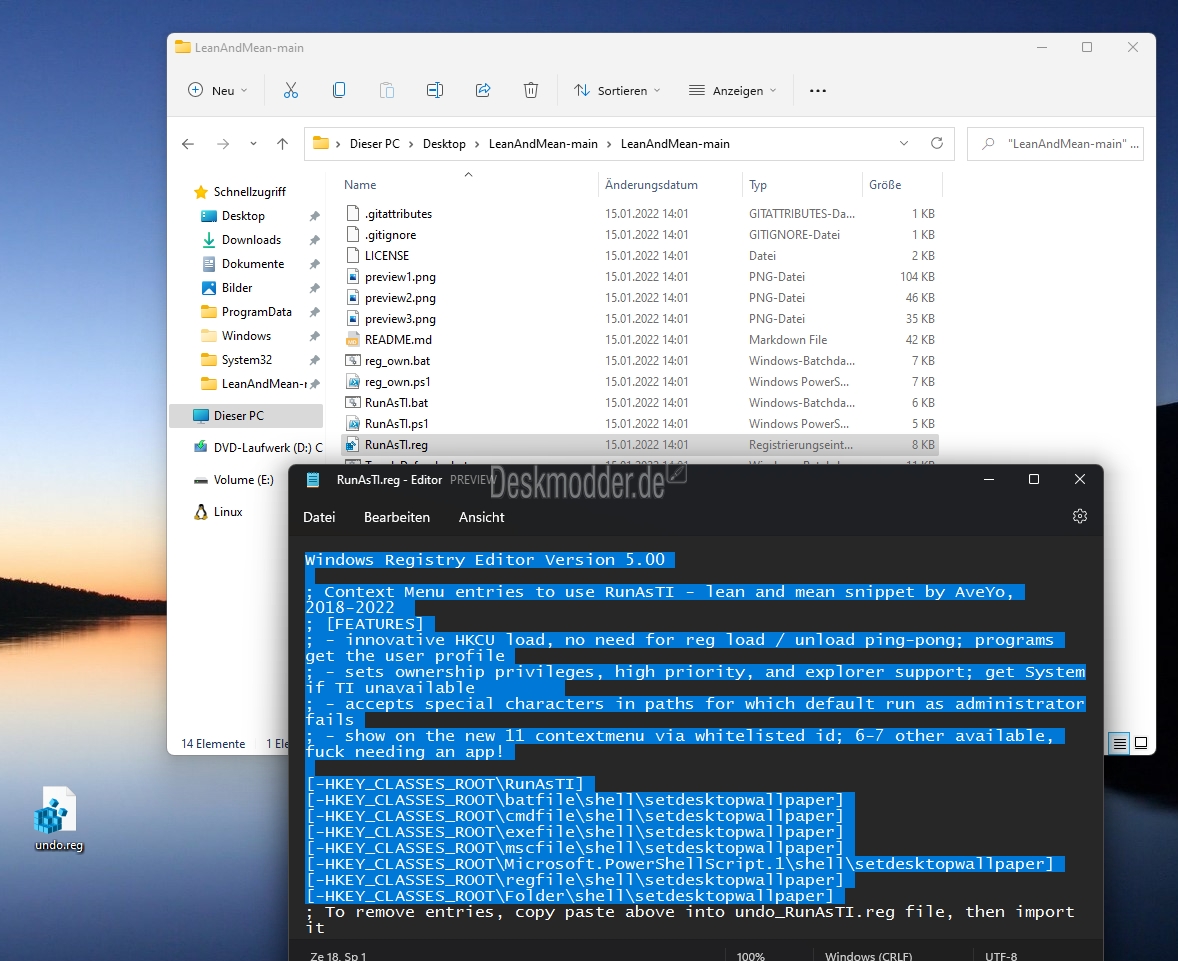Switch Explorer to details view icon
Screen dimensions: 1178x961
point(1119,743)
